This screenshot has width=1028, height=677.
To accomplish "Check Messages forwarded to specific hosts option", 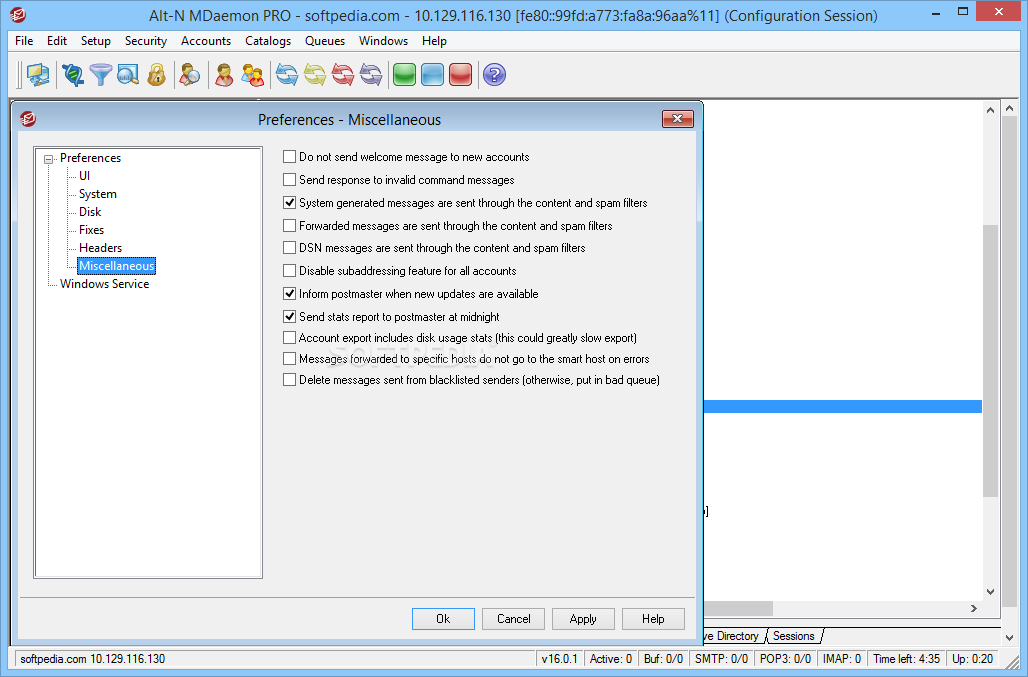I will coord(289,358).
